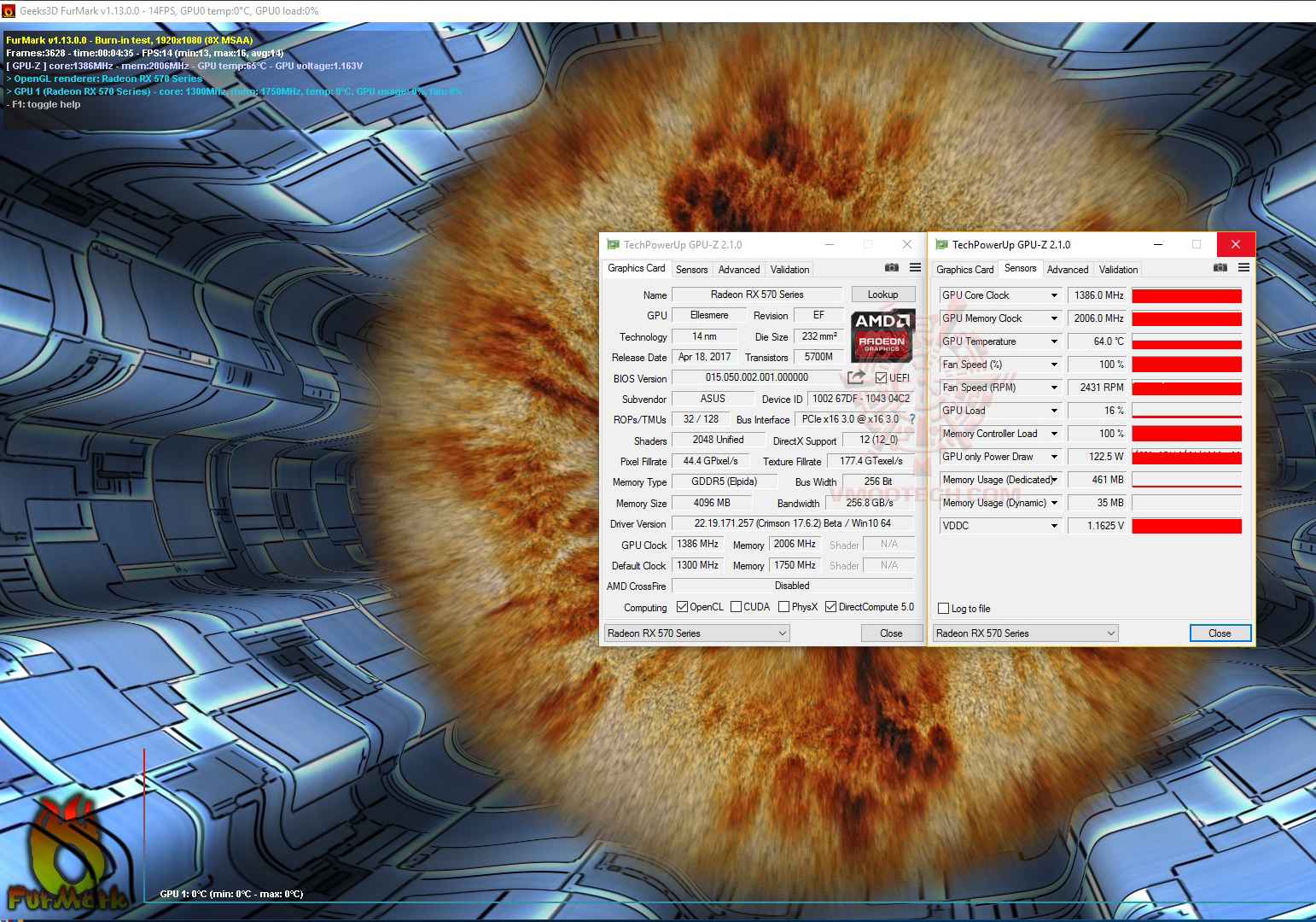
Task: Toggle the OpenCL checkbox
Action: (682, 607)
